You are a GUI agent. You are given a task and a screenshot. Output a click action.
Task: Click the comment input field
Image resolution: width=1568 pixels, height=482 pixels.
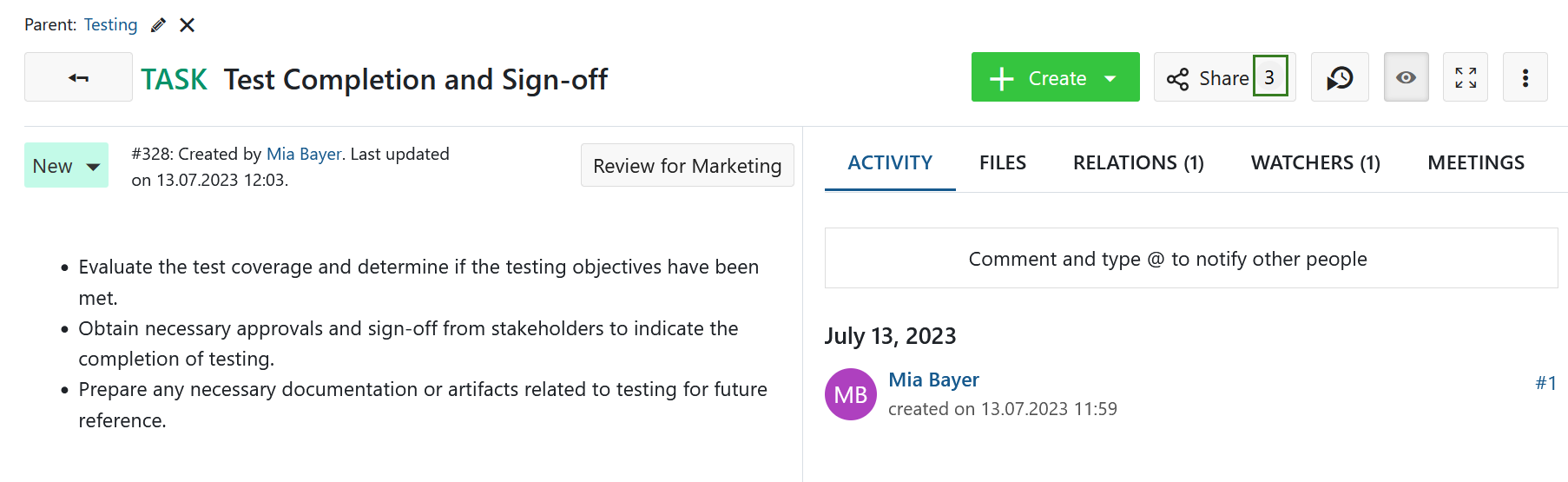(1190, 258)
